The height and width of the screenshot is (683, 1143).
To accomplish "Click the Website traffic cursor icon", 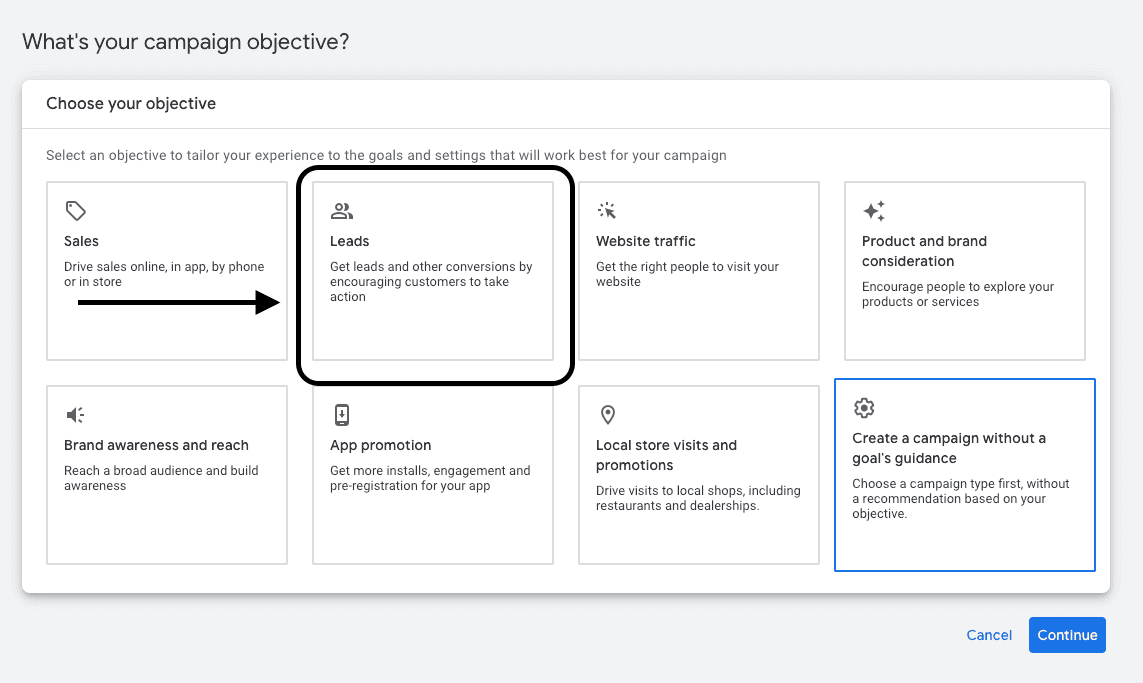I will click(607, 211).
